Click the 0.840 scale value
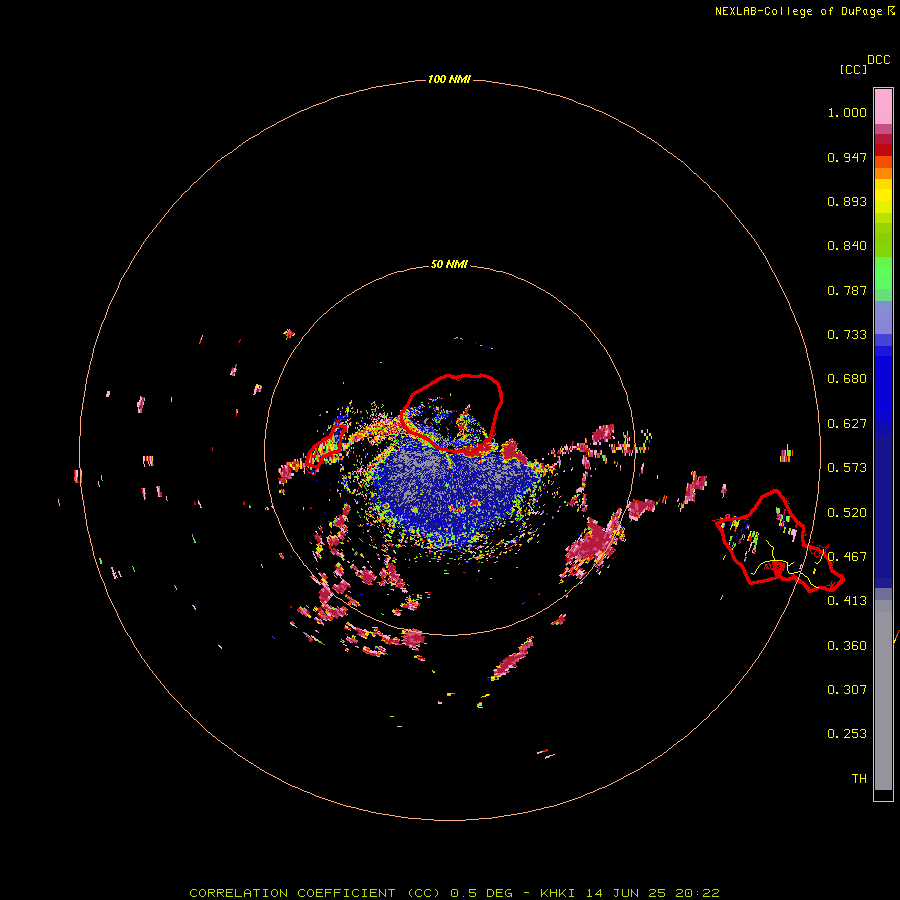 click(847, 246)
